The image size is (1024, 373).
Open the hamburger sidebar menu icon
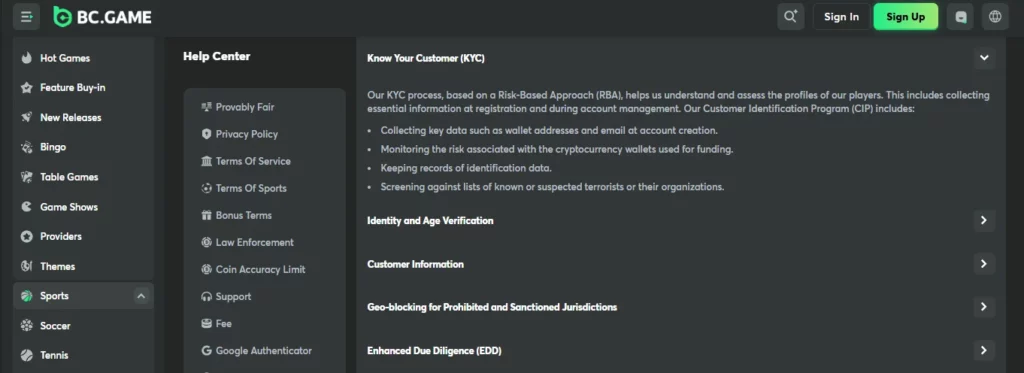26,17
